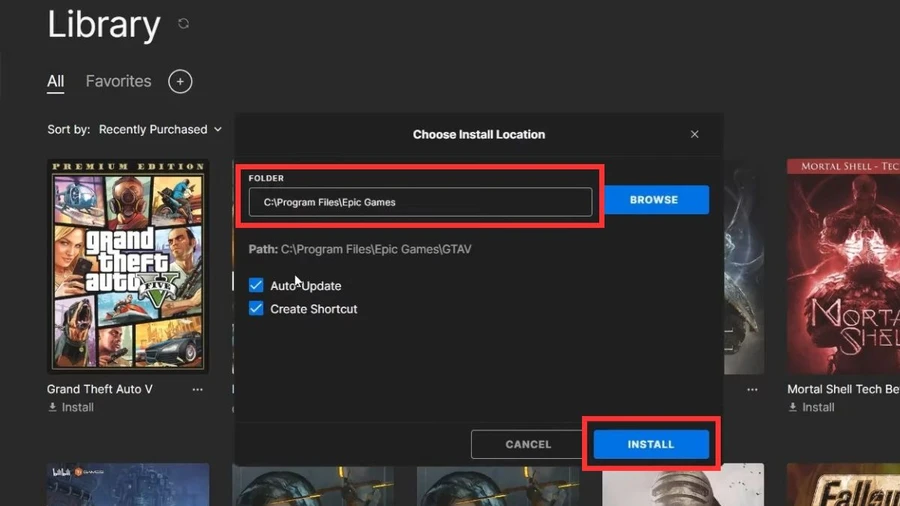Open the Sort by Recently Purchased dropdown

coord(160,130)
